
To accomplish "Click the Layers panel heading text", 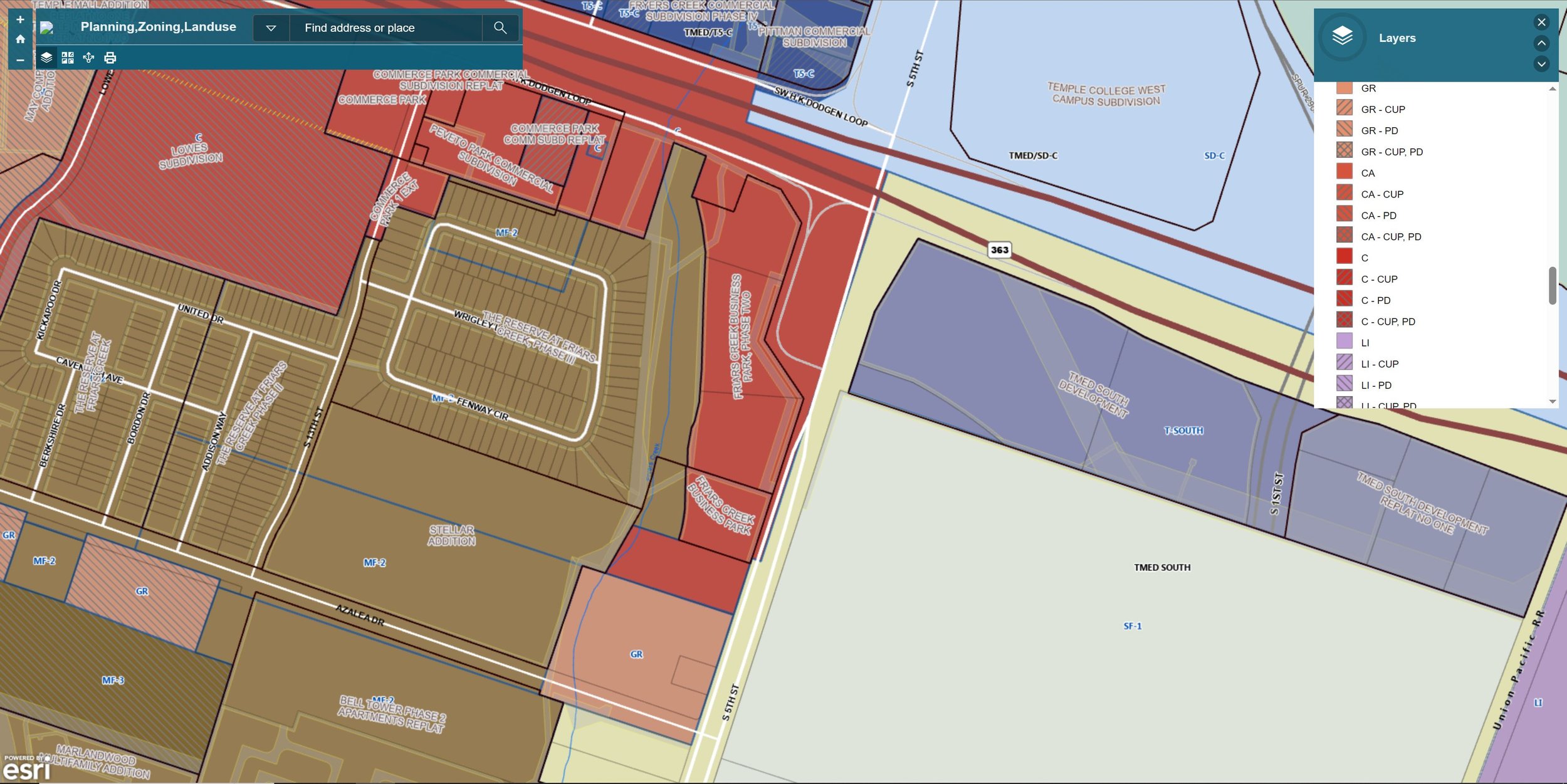I will pos(1397,38).
